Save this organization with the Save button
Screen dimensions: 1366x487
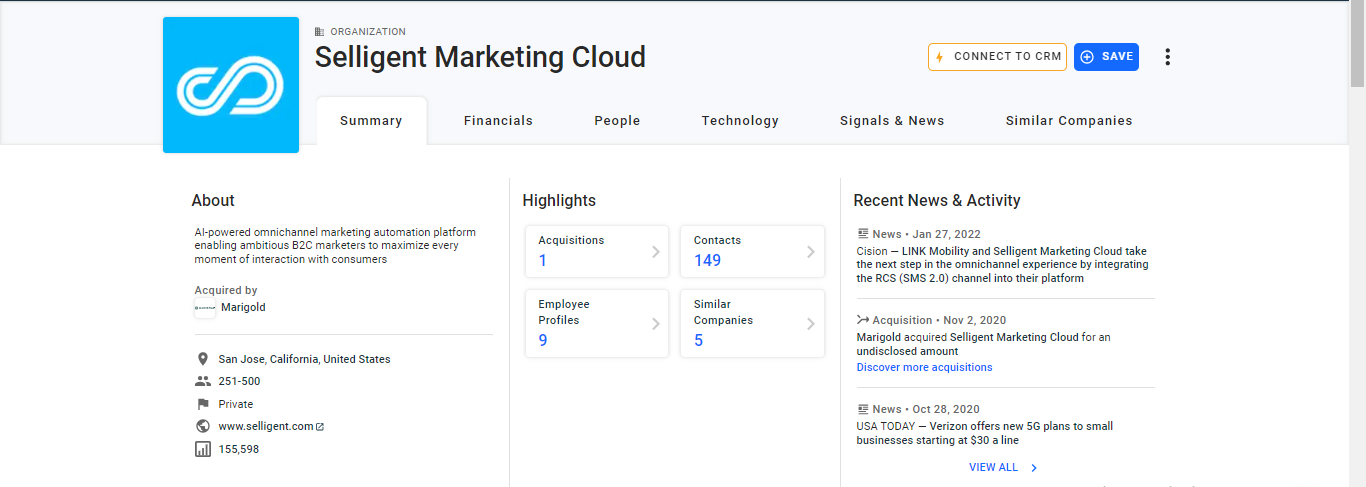click(x=1106, y=57)
